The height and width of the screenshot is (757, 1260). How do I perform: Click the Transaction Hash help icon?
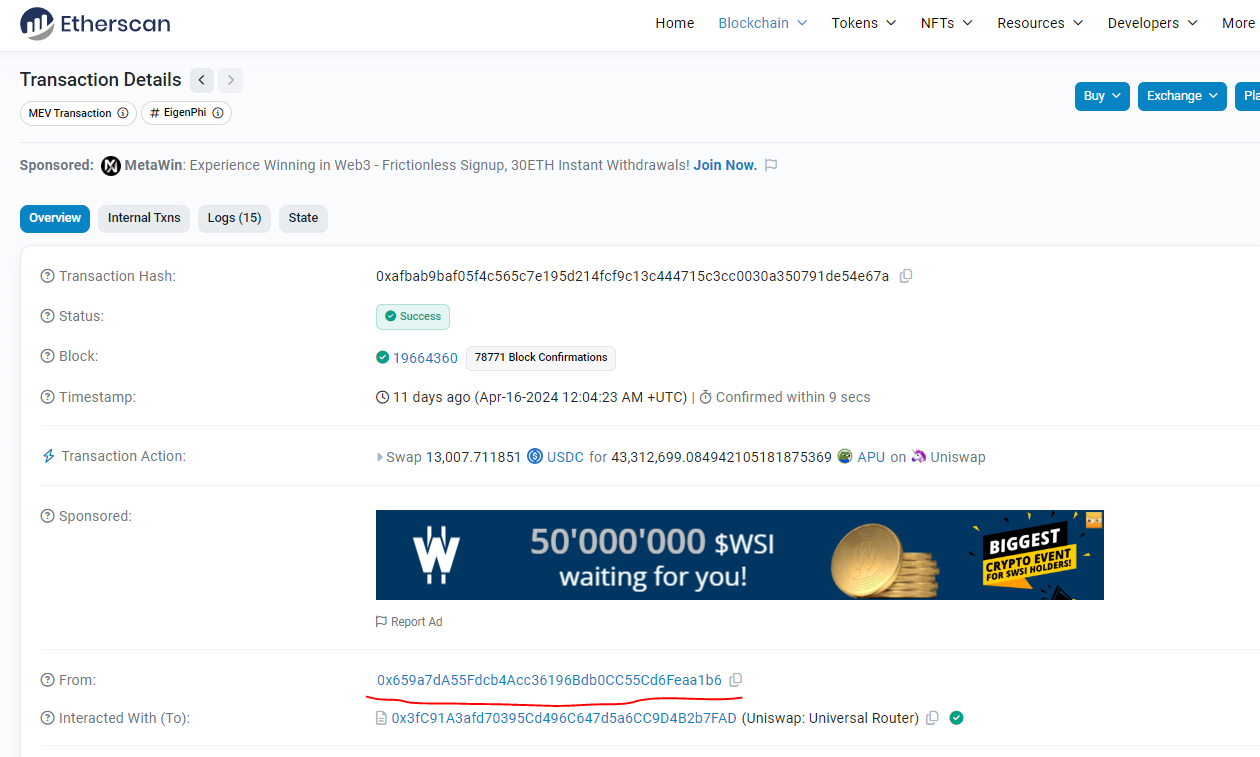[47, 276]
